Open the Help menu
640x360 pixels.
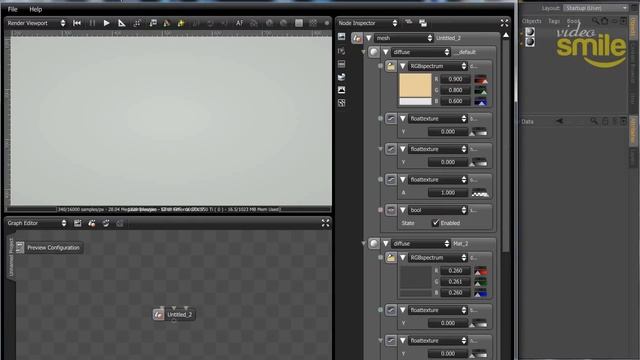tap(36, 9)
